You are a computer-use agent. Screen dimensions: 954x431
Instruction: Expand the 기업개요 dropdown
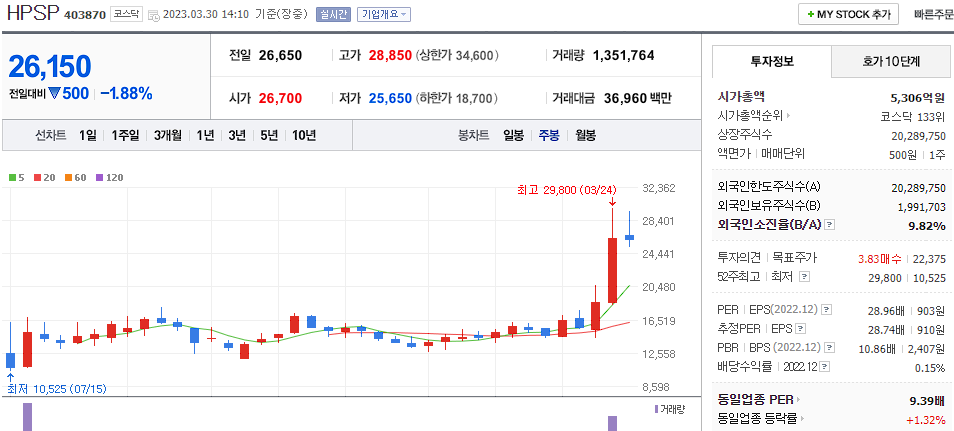click(x=383, y=14)
